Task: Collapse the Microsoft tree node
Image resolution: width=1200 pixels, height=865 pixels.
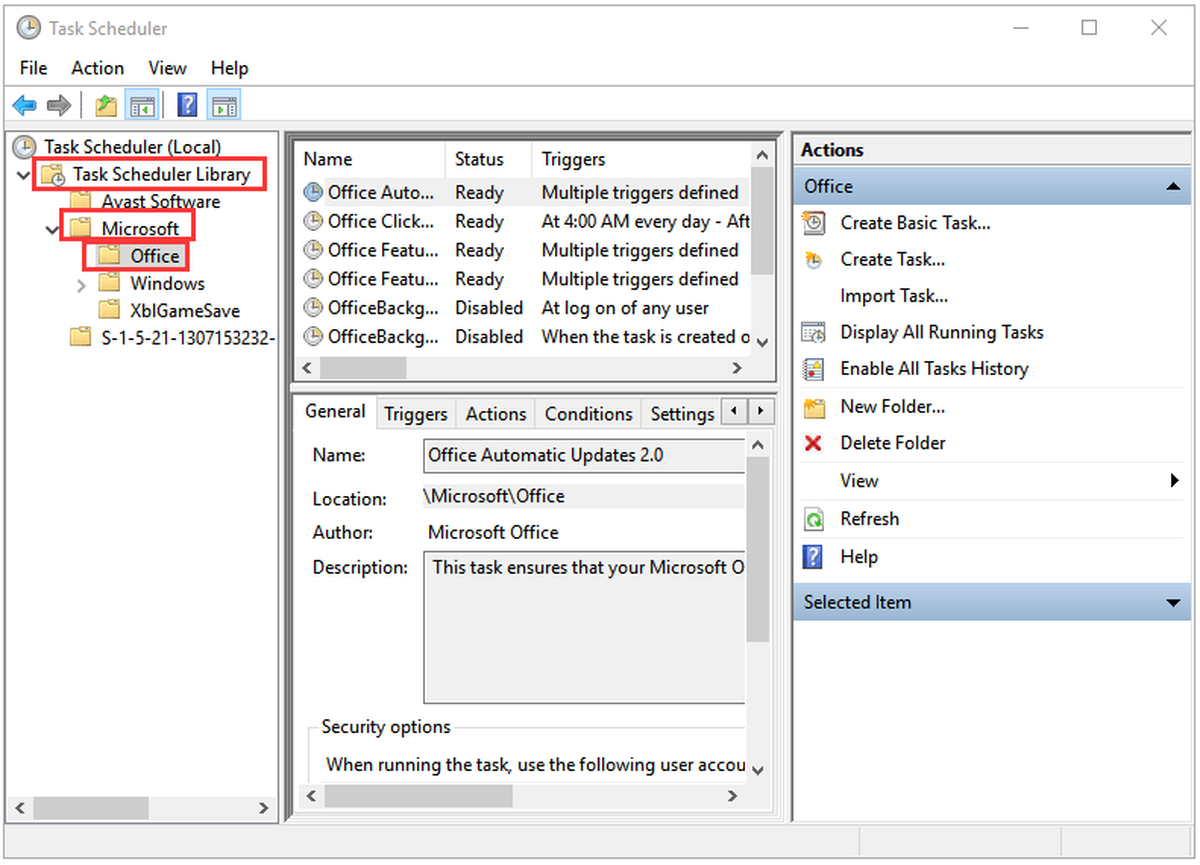Action: click(52, 229)
